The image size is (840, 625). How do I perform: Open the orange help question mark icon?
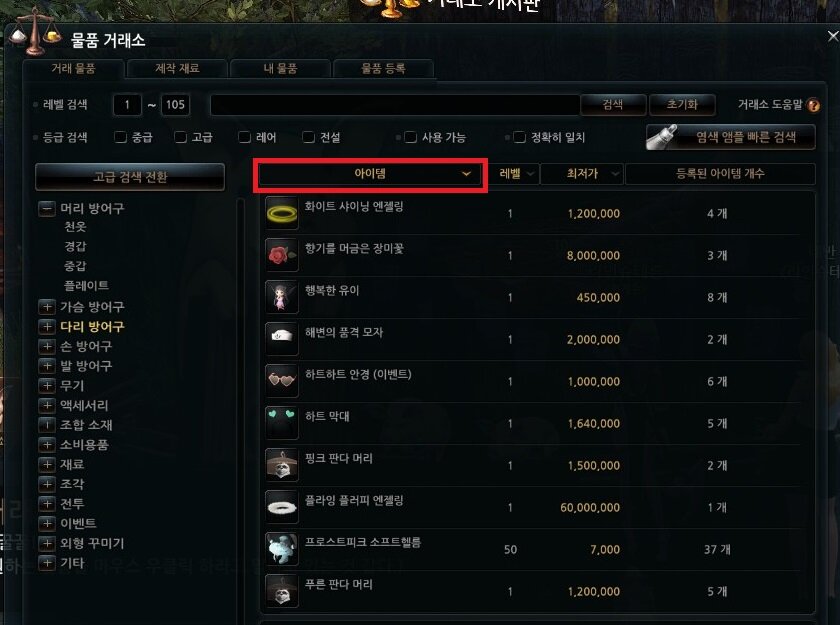click(813, 105)
